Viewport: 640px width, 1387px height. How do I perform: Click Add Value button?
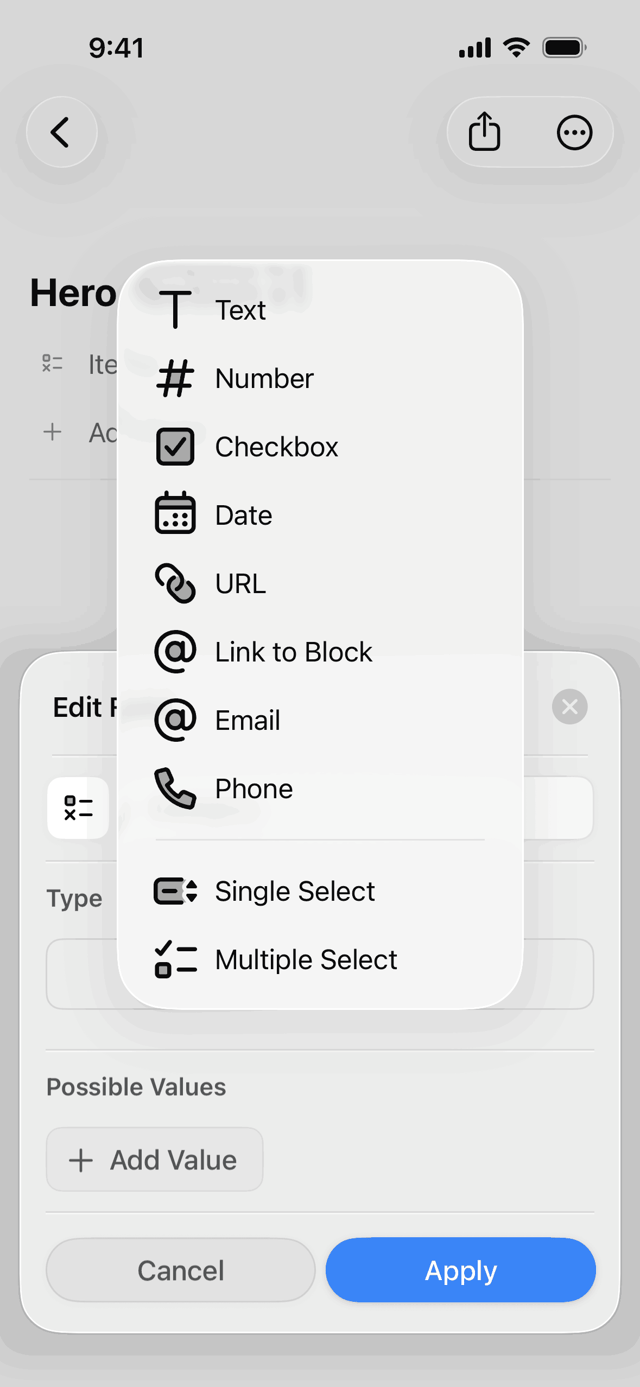(x=155, y=1160)
